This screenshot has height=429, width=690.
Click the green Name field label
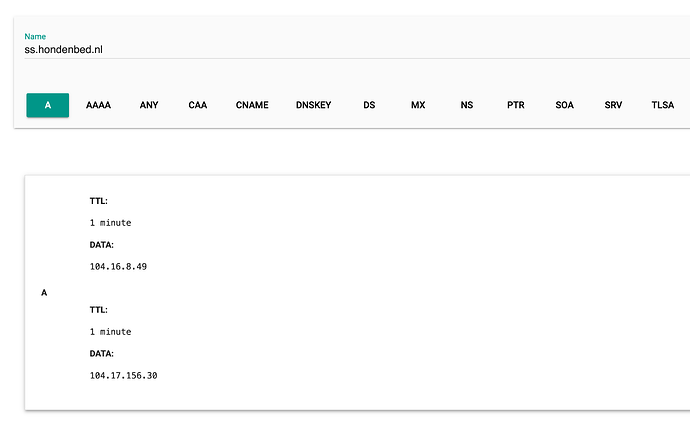(x=35, y=36)
